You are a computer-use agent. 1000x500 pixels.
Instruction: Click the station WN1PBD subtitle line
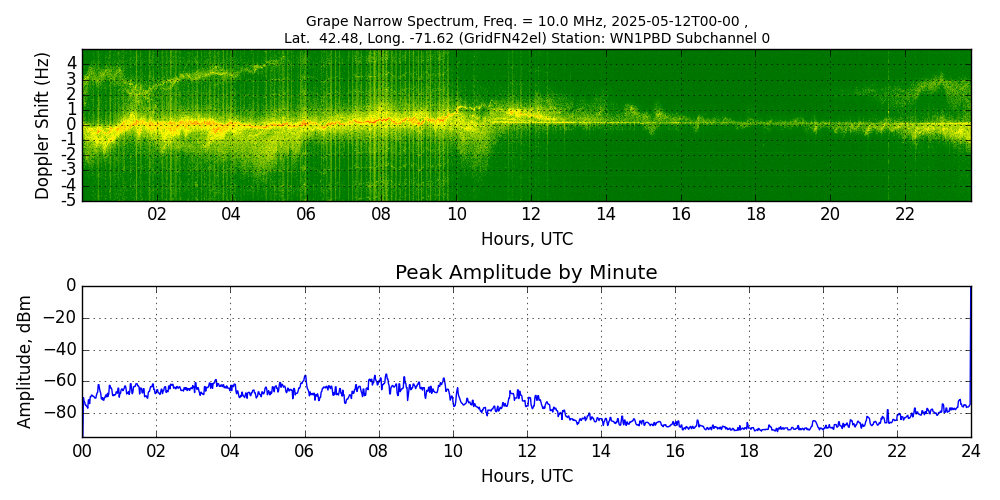[x=526, y=38]
